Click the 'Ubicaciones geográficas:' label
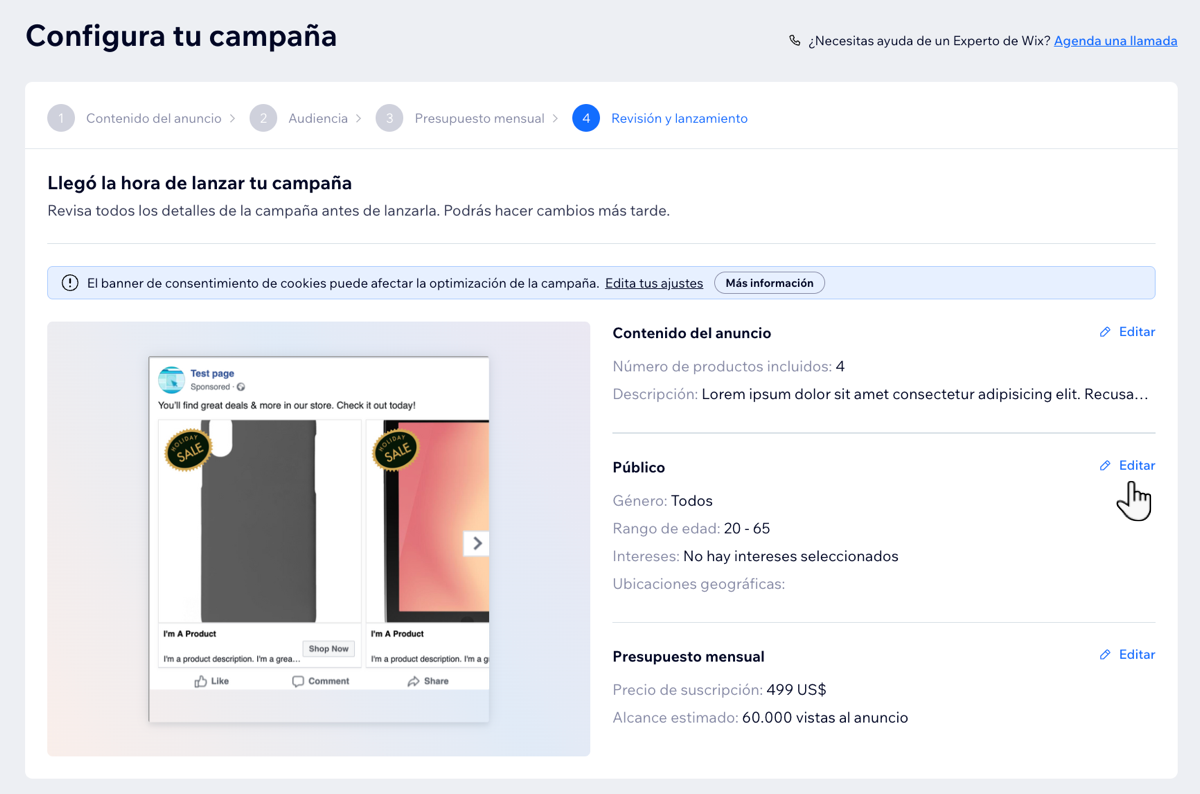1200x794 pixels. tap(699, 584)
